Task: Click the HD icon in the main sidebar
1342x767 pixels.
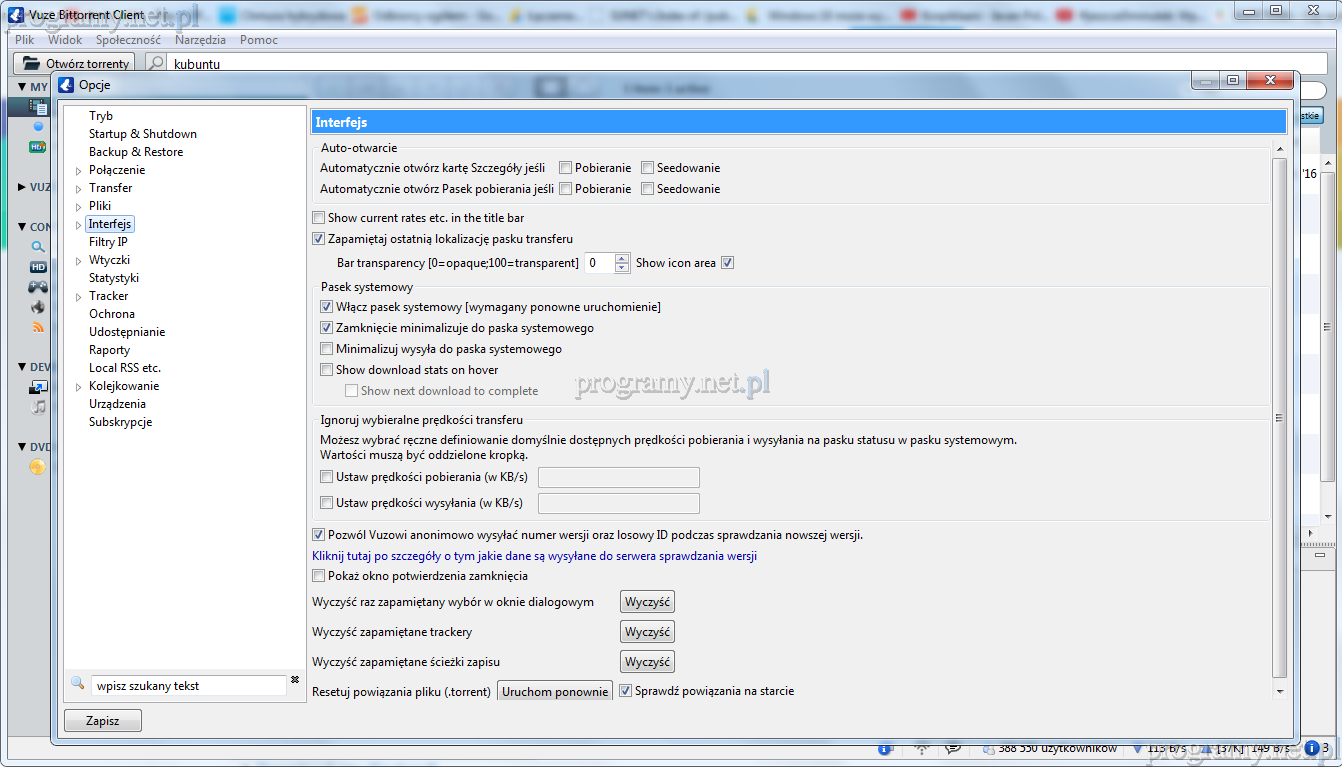Action: [38, 267]
